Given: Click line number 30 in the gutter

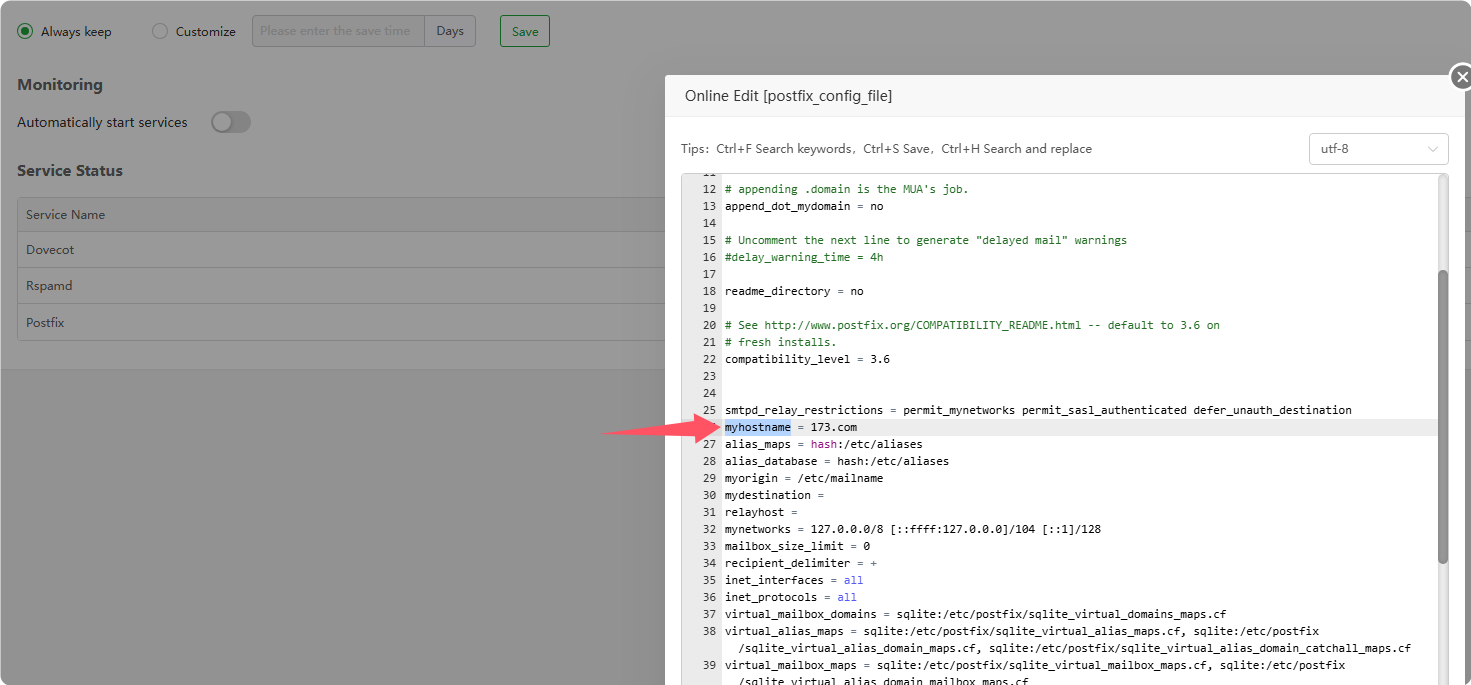Looking at the screenshot, I should 708,495.
